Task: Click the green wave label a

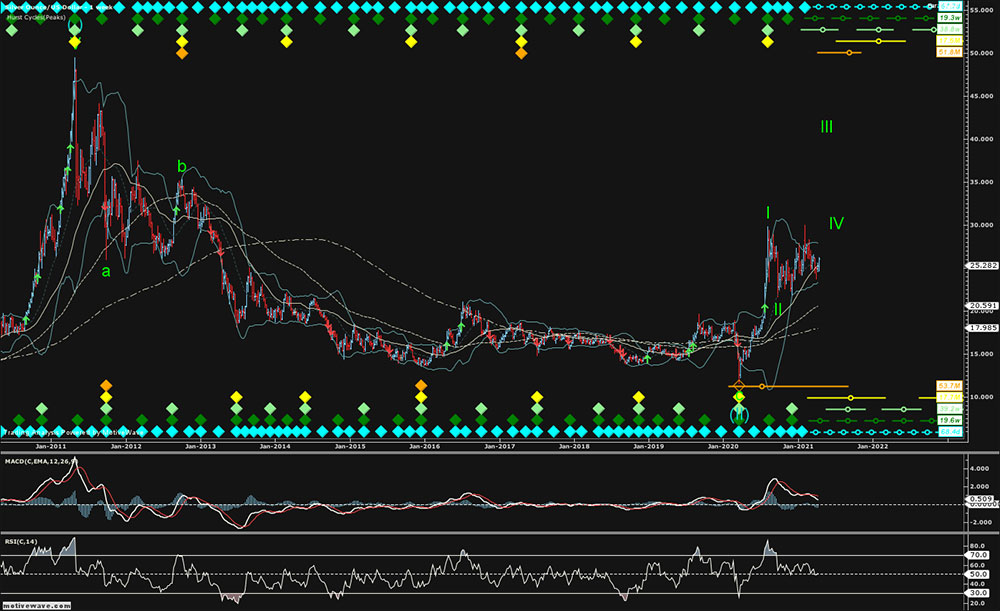Action: (105, 271)
